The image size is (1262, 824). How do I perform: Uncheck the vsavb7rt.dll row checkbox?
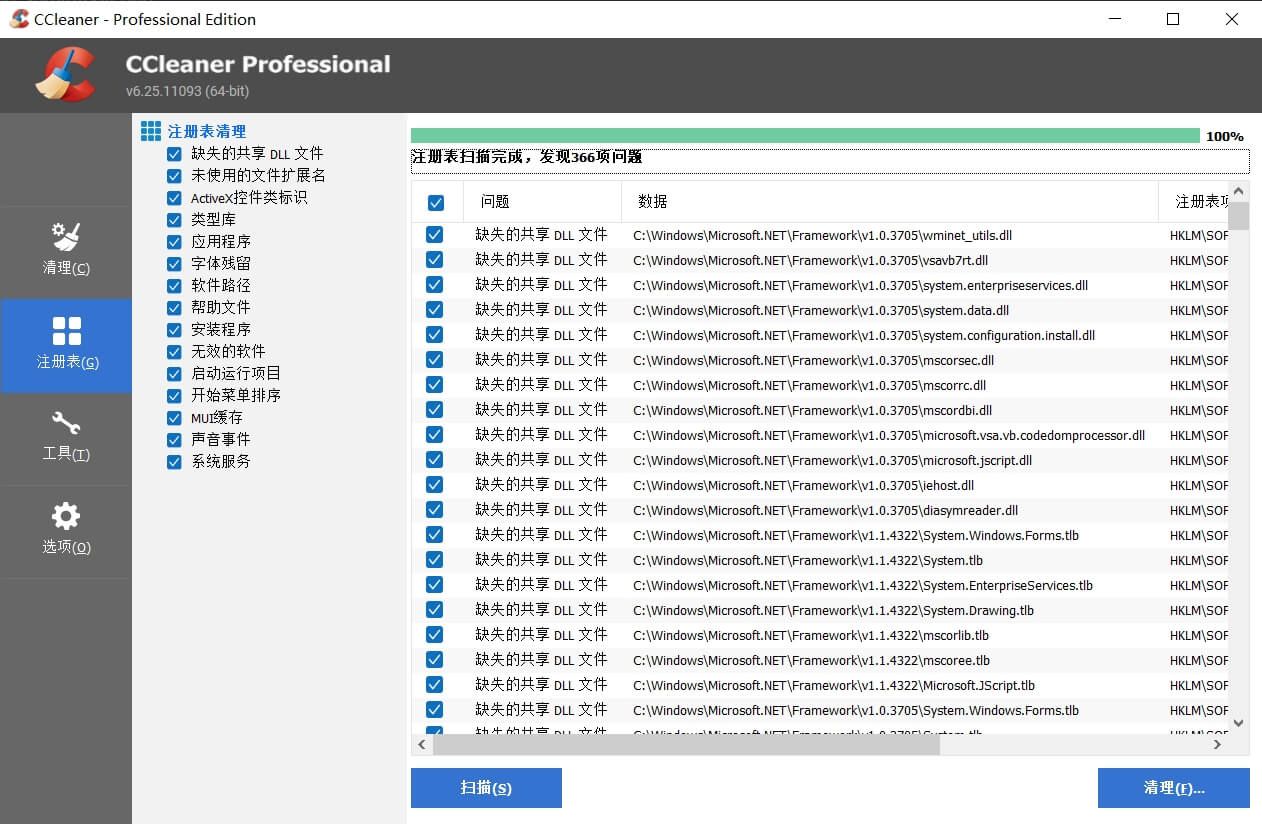pyautogui.click(x=435, y=260)
